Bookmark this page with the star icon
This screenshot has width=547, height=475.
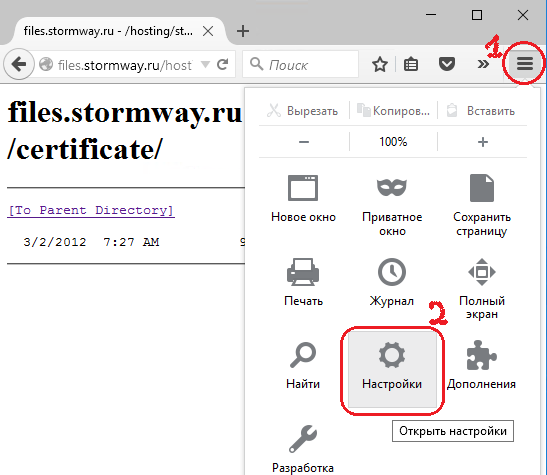tap(380, 65)
